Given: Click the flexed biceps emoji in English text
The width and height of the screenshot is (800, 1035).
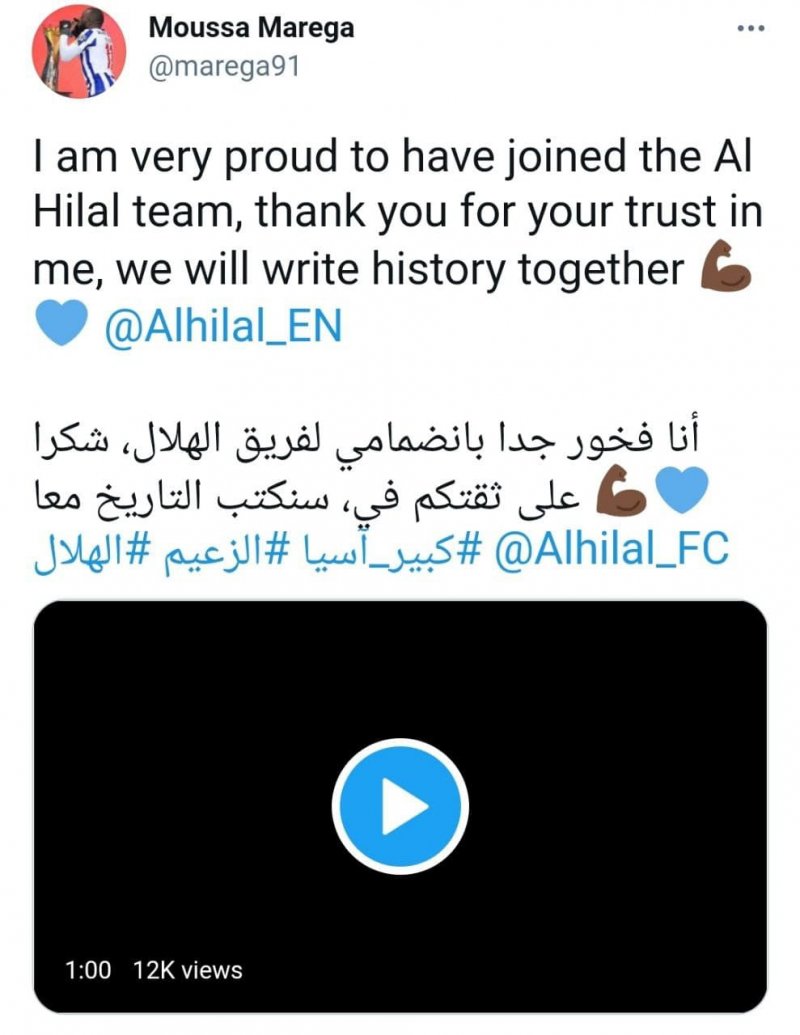Looking at the screenshot, I should pyautogui.click(x=726, y=269).
